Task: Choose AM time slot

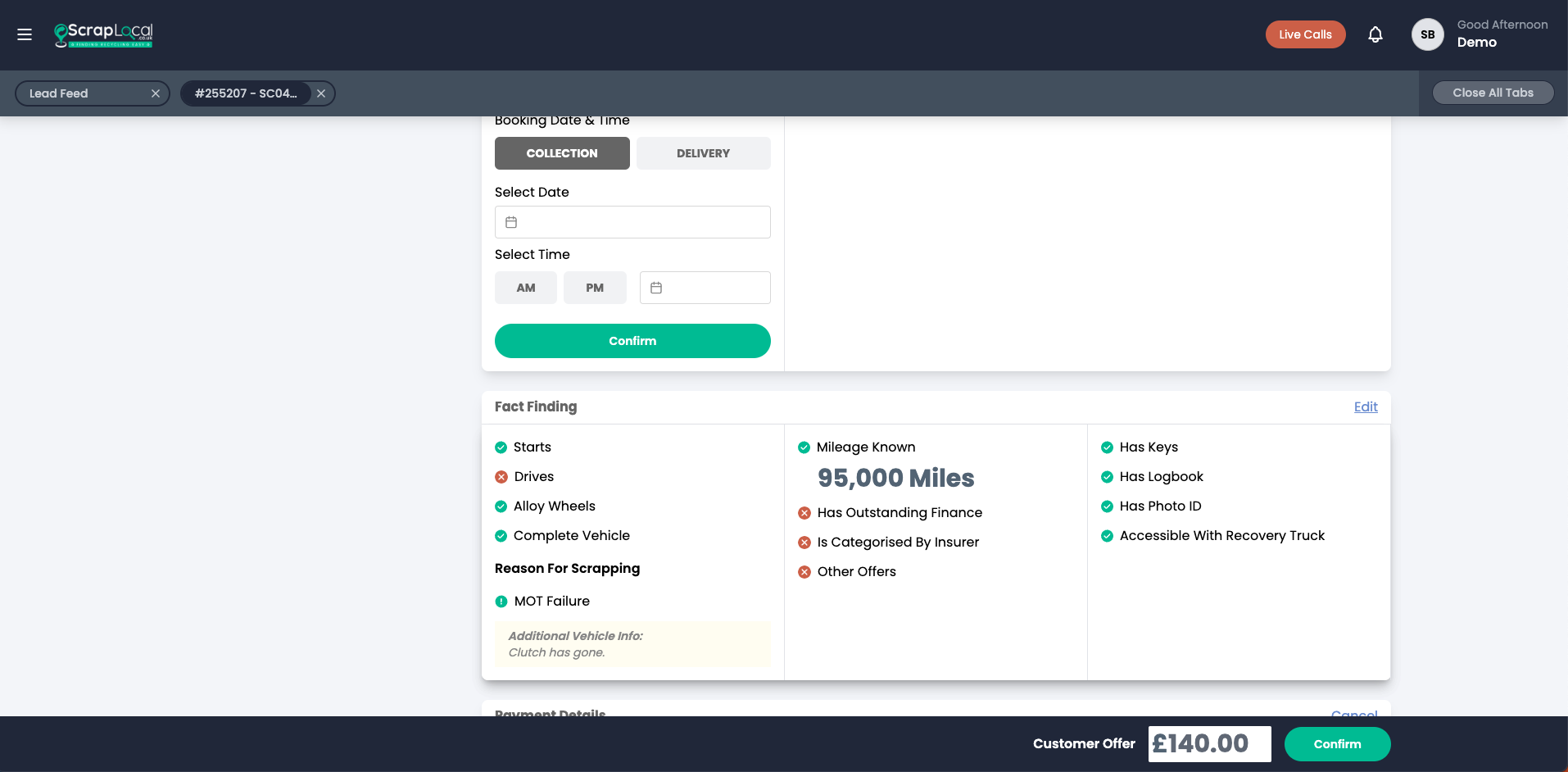Action: click(x=525, y=288)
